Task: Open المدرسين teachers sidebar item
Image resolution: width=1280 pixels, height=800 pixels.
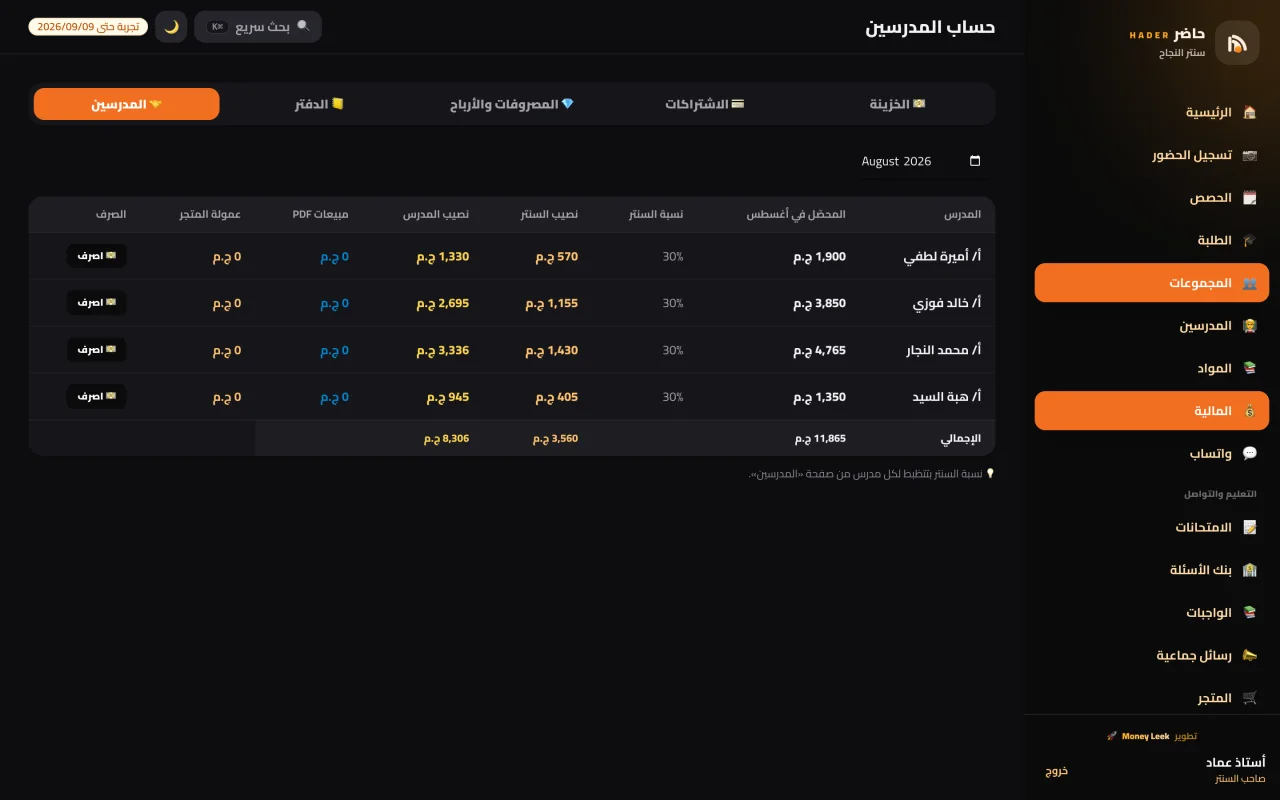Action: (x=1152, y=325)
